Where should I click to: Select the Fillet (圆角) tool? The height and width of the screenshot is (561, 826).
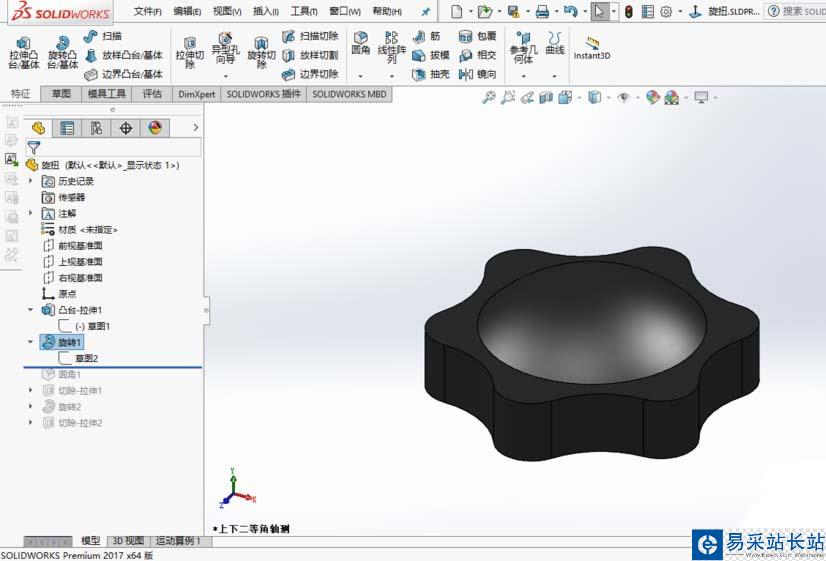pos(360,43)
